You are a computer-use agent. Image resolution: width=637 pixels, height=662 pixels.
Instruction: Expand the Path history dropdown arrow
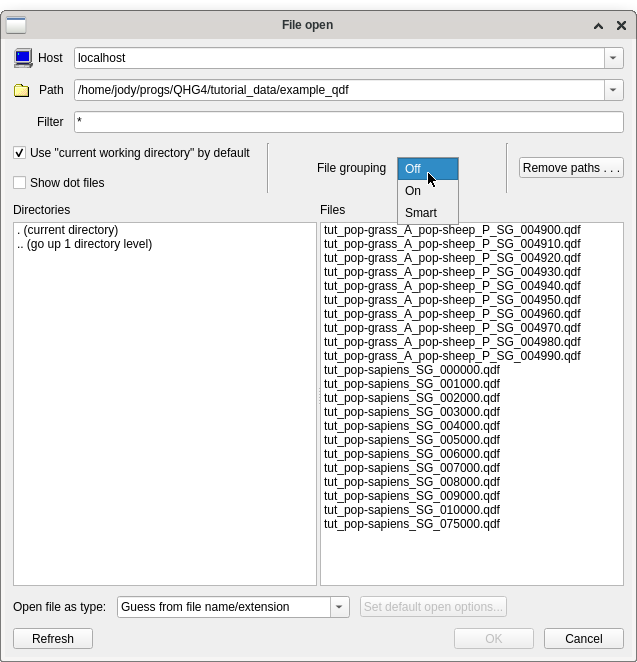click(613, 90)
